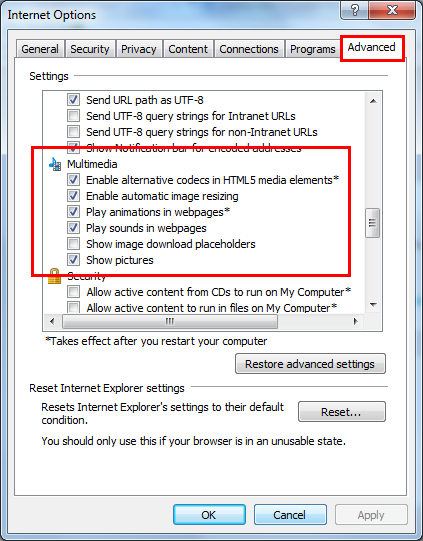The height and width of the screenshot is (541, 423).
Task: Toggle Show pictures checkbox
Action: click(73, 260)
